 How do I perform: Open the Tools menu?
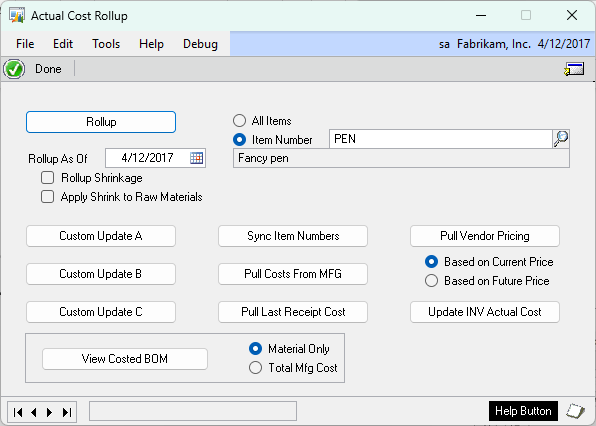point(106,44)
